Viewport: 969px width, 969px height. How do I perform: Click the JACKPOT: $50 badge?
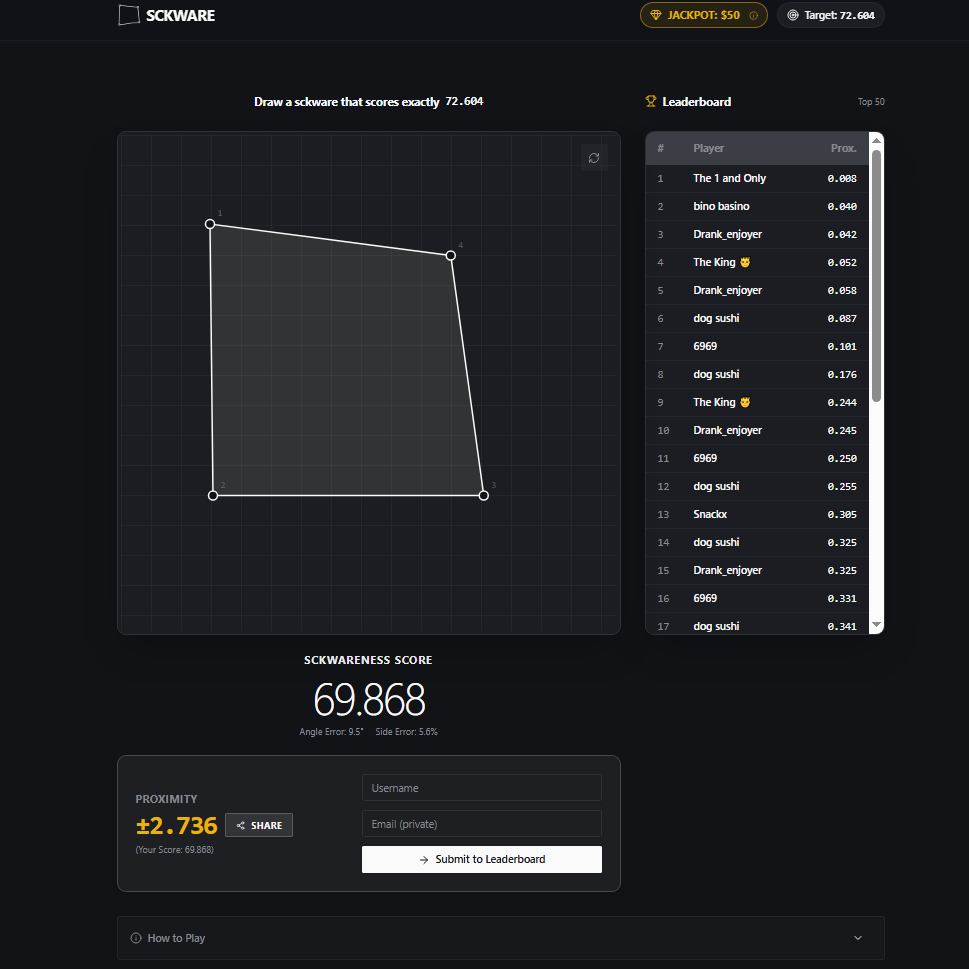[703, 15]
